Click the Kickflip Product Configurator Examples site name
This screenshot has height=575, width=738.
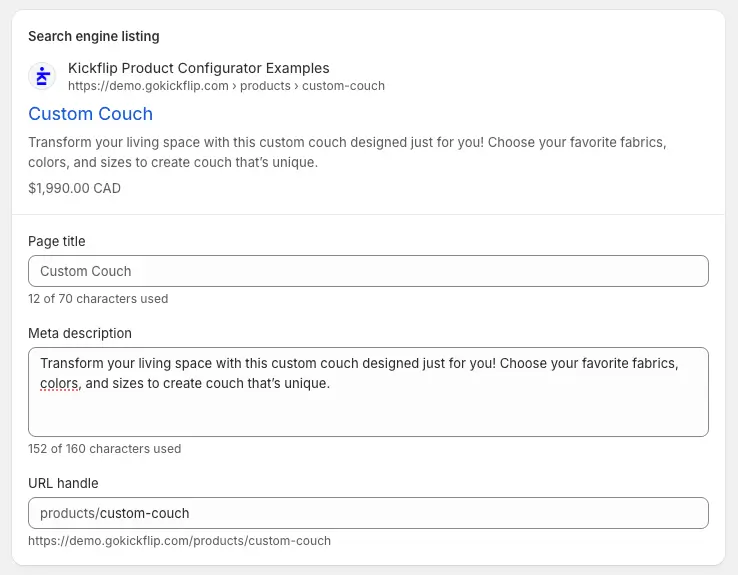point(198,68)
